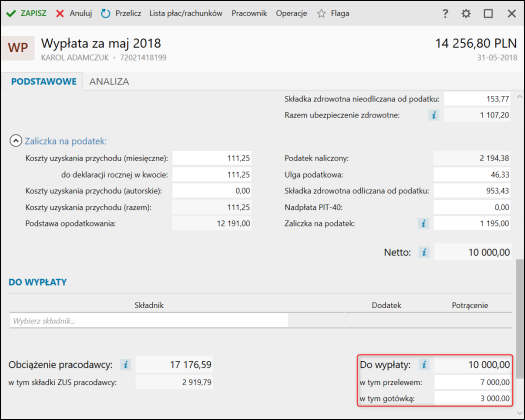525x420 pixels.
Task: Click the Przelicz refresh icon
Action: point(105,13)
